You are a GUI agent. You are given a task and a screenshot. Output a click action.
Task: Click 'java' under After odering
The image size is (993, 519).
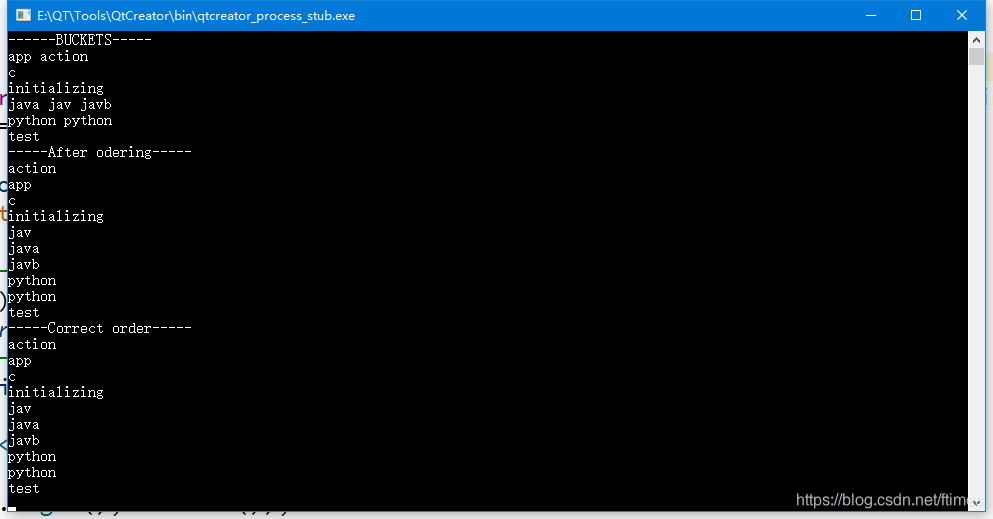click(24, 249)
